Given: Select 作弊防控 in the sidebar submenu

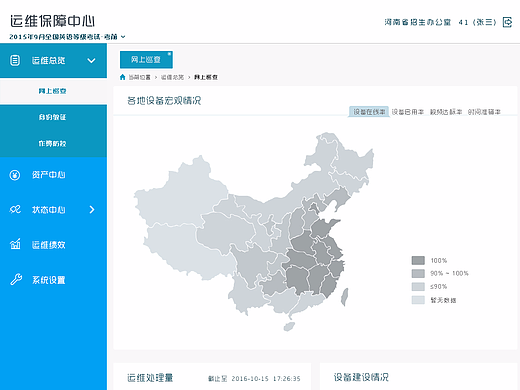Looking at the screenshot, I should 53,144.
